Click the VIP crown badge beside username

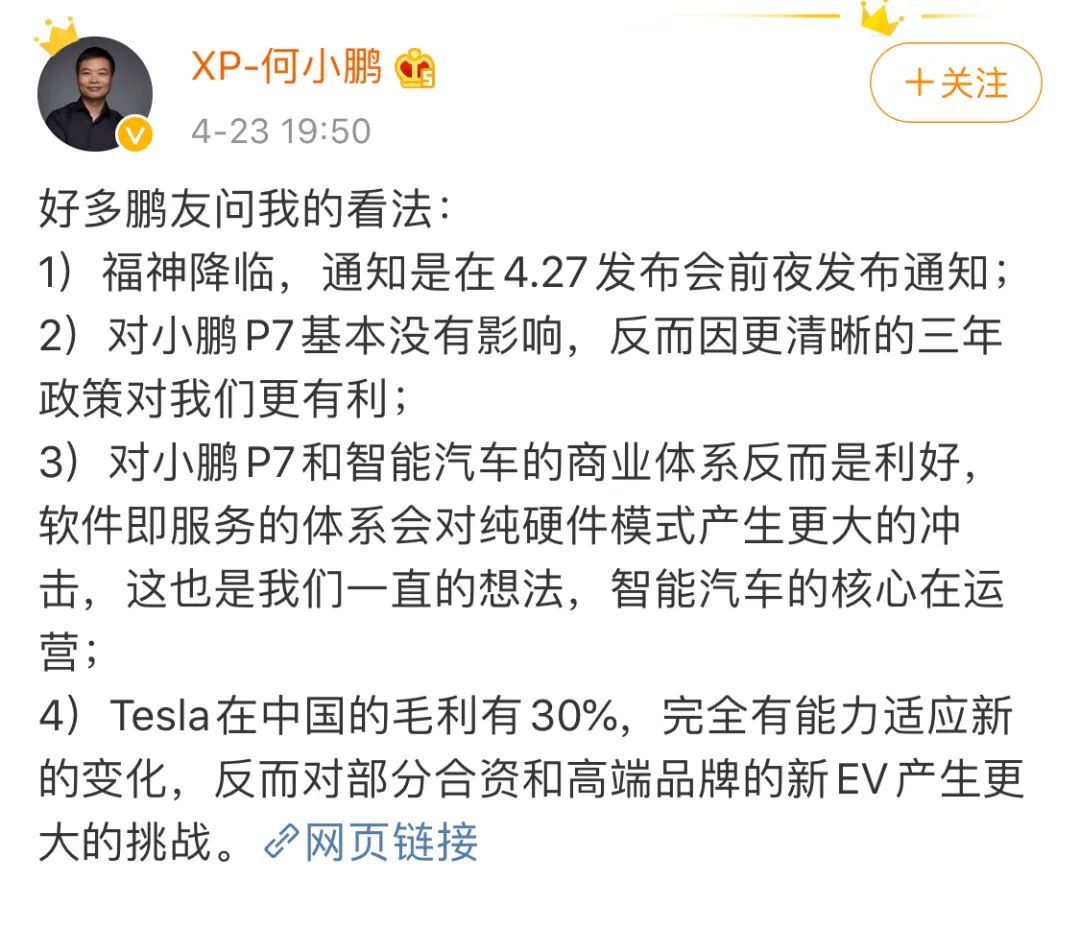coord(415,70)
